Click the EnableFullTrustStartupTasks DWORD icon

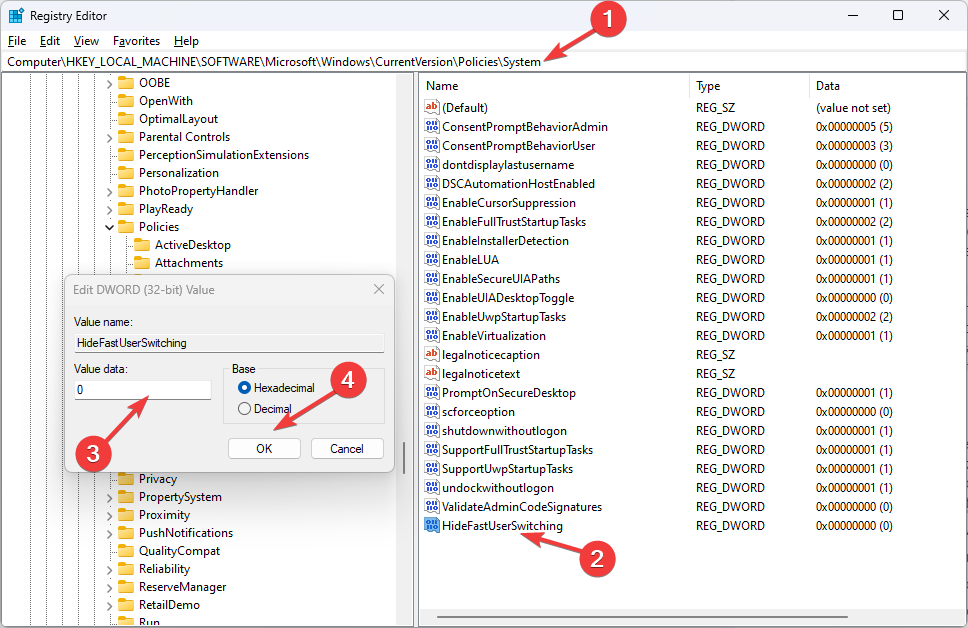point(432,221)
